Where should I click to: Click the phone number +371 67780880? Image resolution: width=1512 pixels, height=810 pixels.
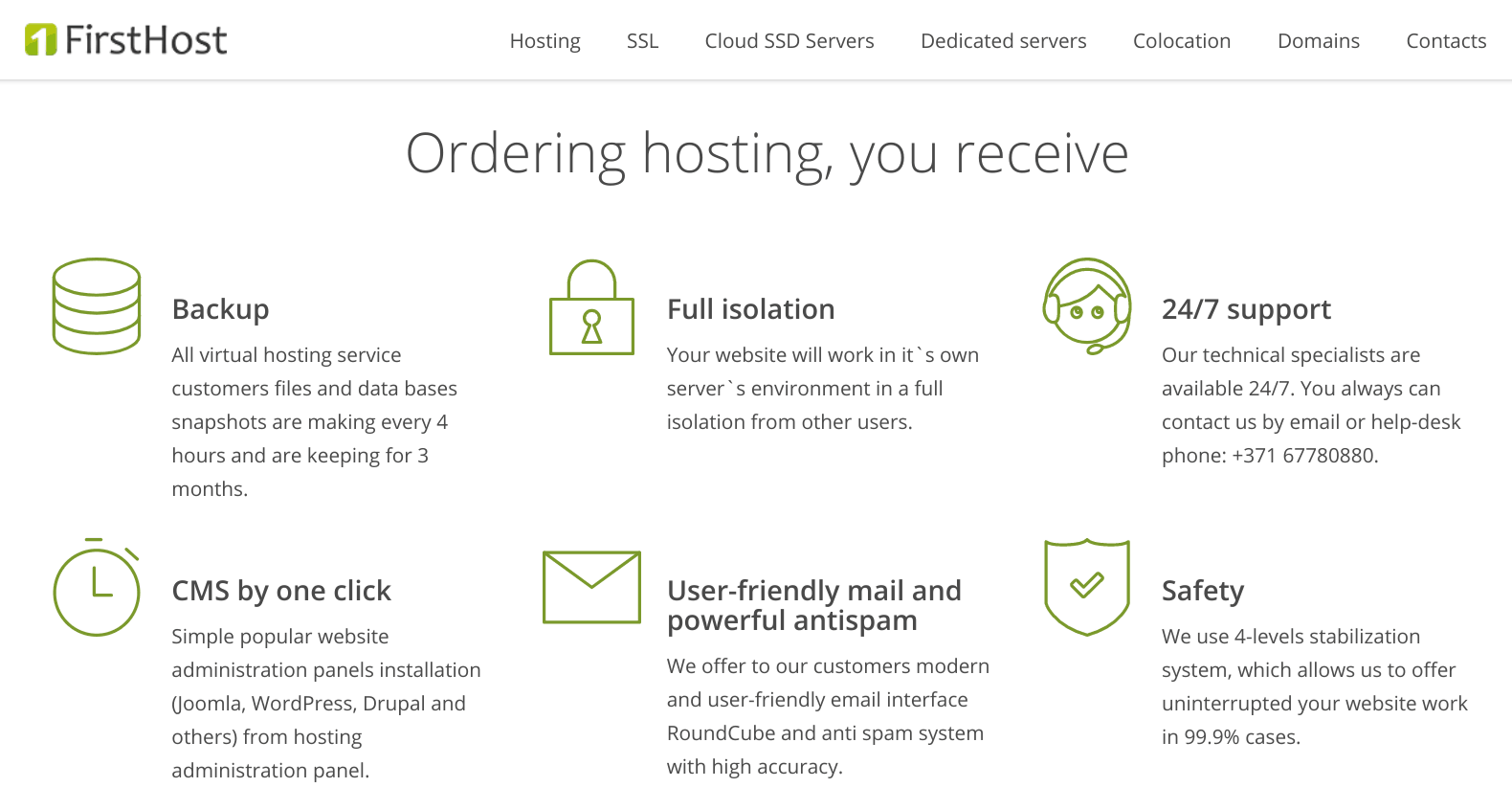(x=1303, y=456)
